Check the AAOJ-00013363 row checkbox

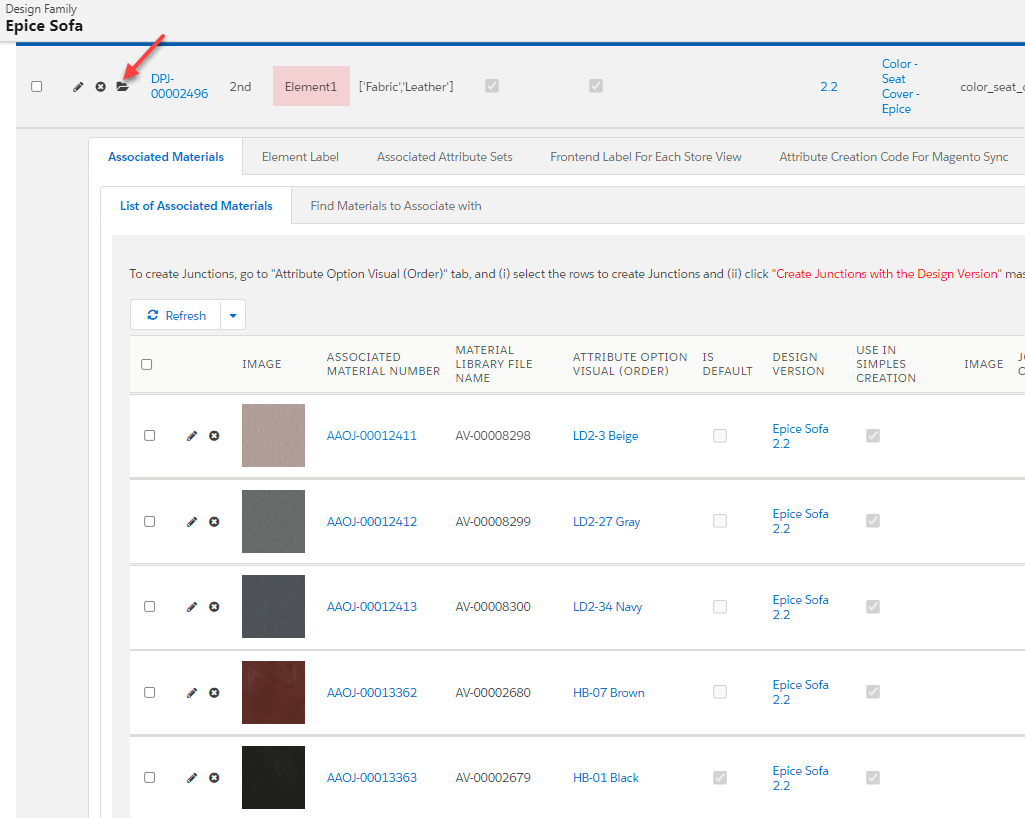pos(150,777)
